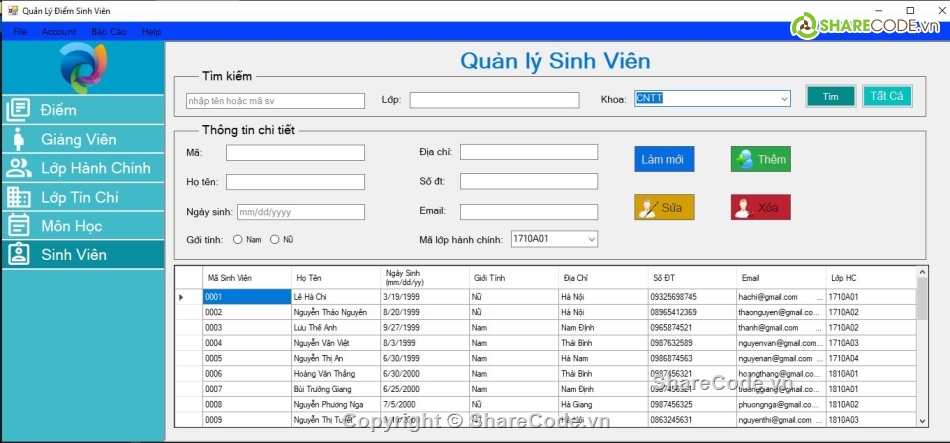Select row selector for student 0001
Viewport: 950px width, 443px height.
click(x=183, y=297)
